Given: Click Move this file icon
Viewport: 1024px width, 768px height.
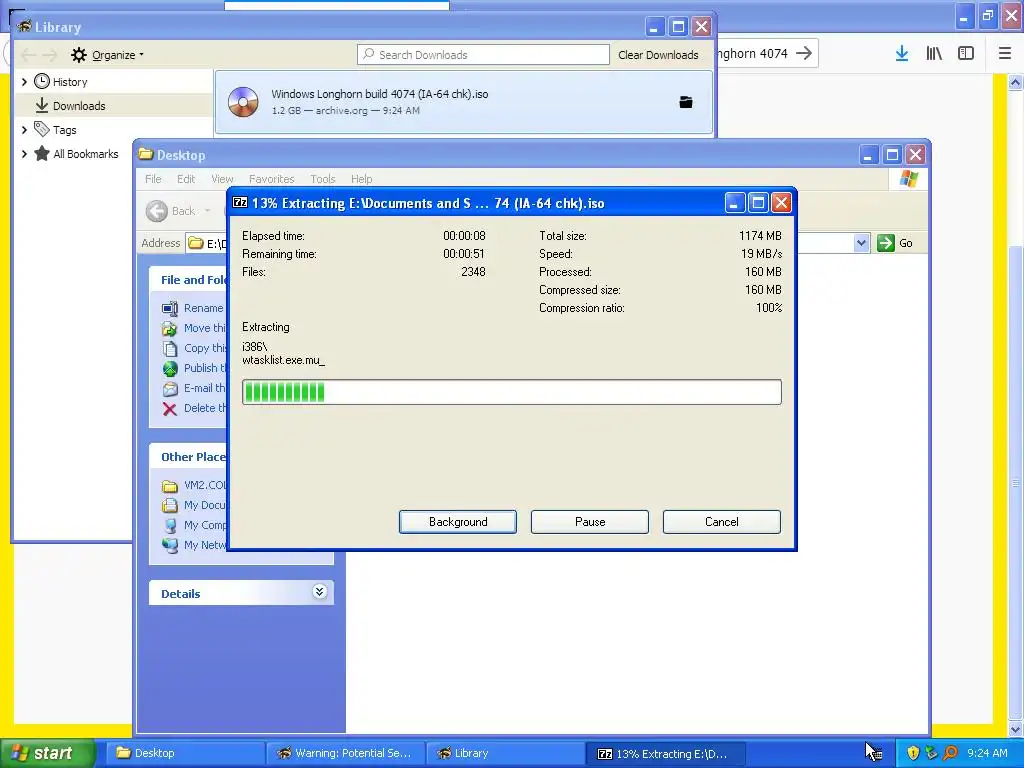Looking at the screenshot, I should pyautogui.click(x=170, y=328).
